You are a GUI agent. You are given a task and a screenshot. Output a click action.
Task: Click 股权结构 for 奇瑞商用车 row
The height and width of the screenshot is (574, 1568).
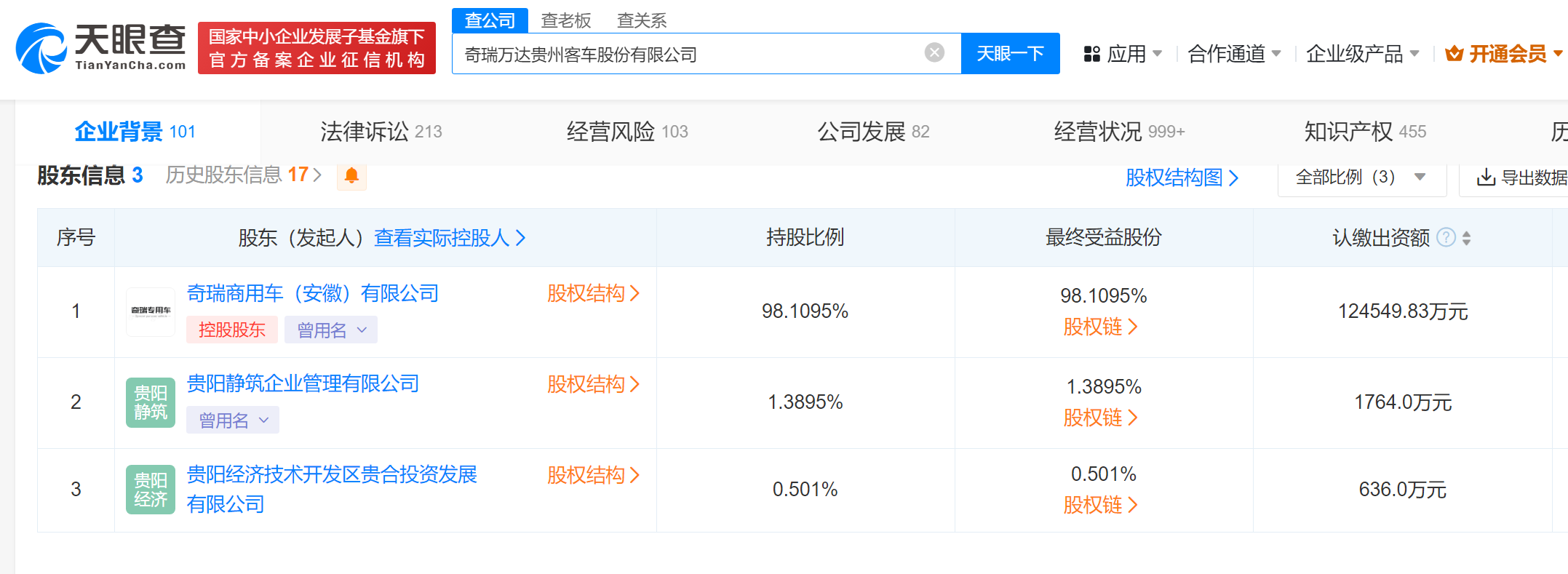(593, 293)
